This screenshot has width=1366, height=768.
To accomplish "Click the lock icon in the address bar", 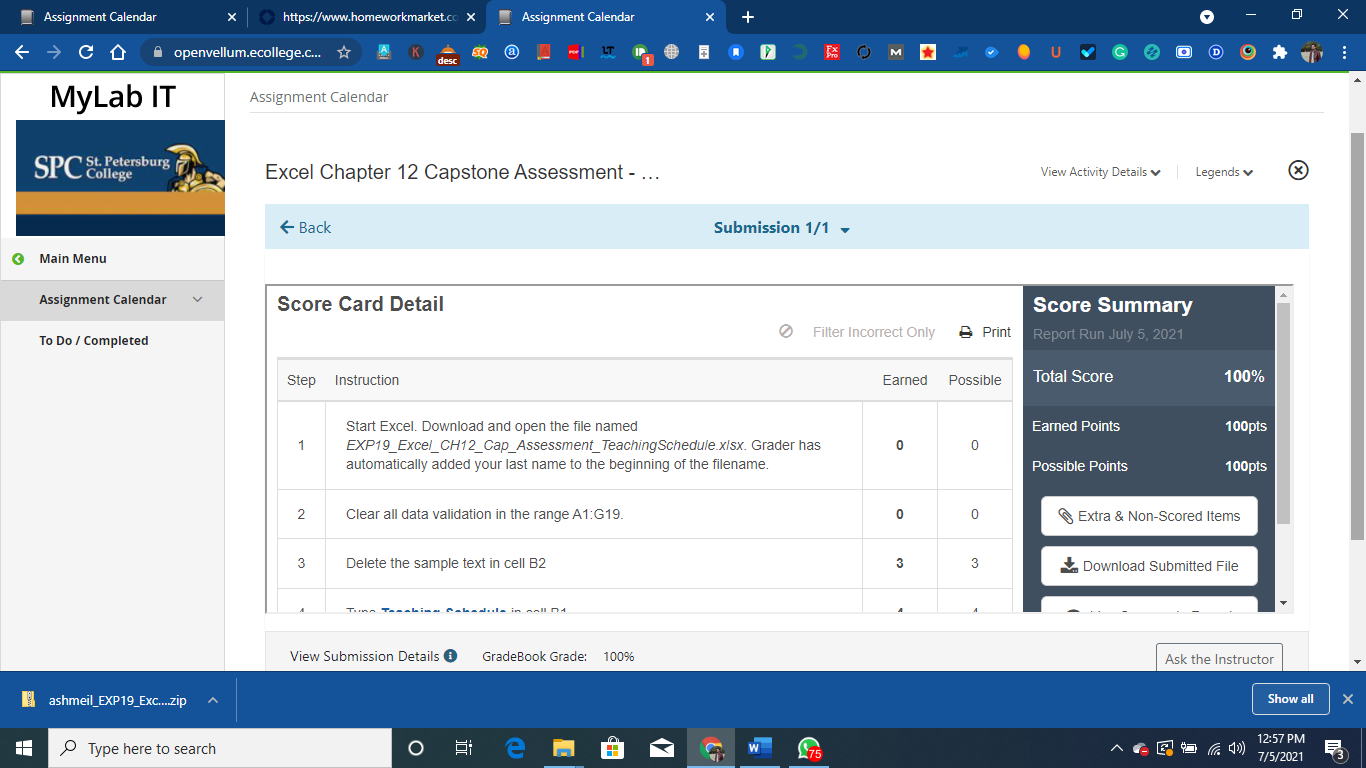I will click(157, 52).
